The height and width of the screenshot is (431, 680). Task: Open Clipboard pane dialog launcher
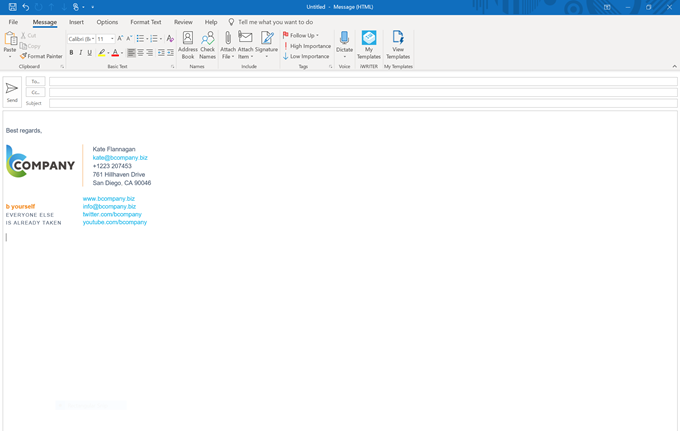pos(62,67)
